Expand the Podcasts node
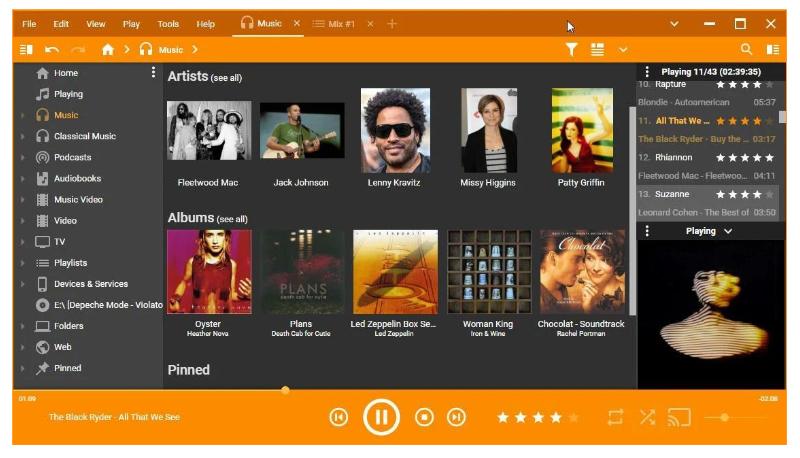Image resolution: width=800 pixels, height=458 pixels. tap(22, 158)
